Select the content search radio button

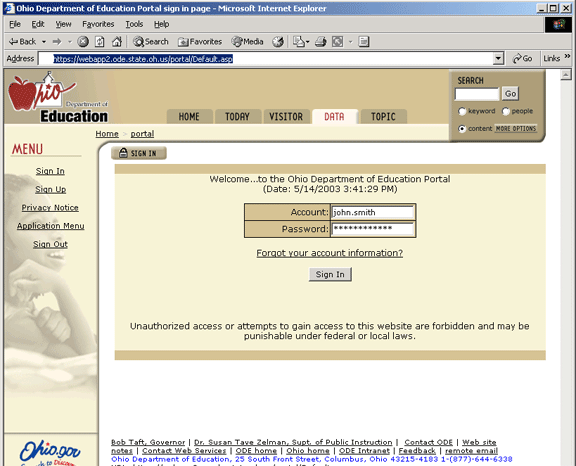point(462,129)
